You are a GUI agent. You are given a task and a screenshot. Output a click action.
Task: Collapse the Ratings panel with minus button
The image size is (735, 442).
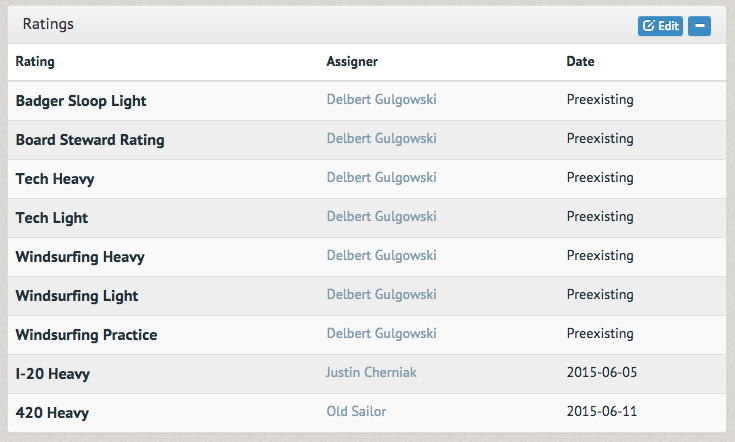point(699,26)
